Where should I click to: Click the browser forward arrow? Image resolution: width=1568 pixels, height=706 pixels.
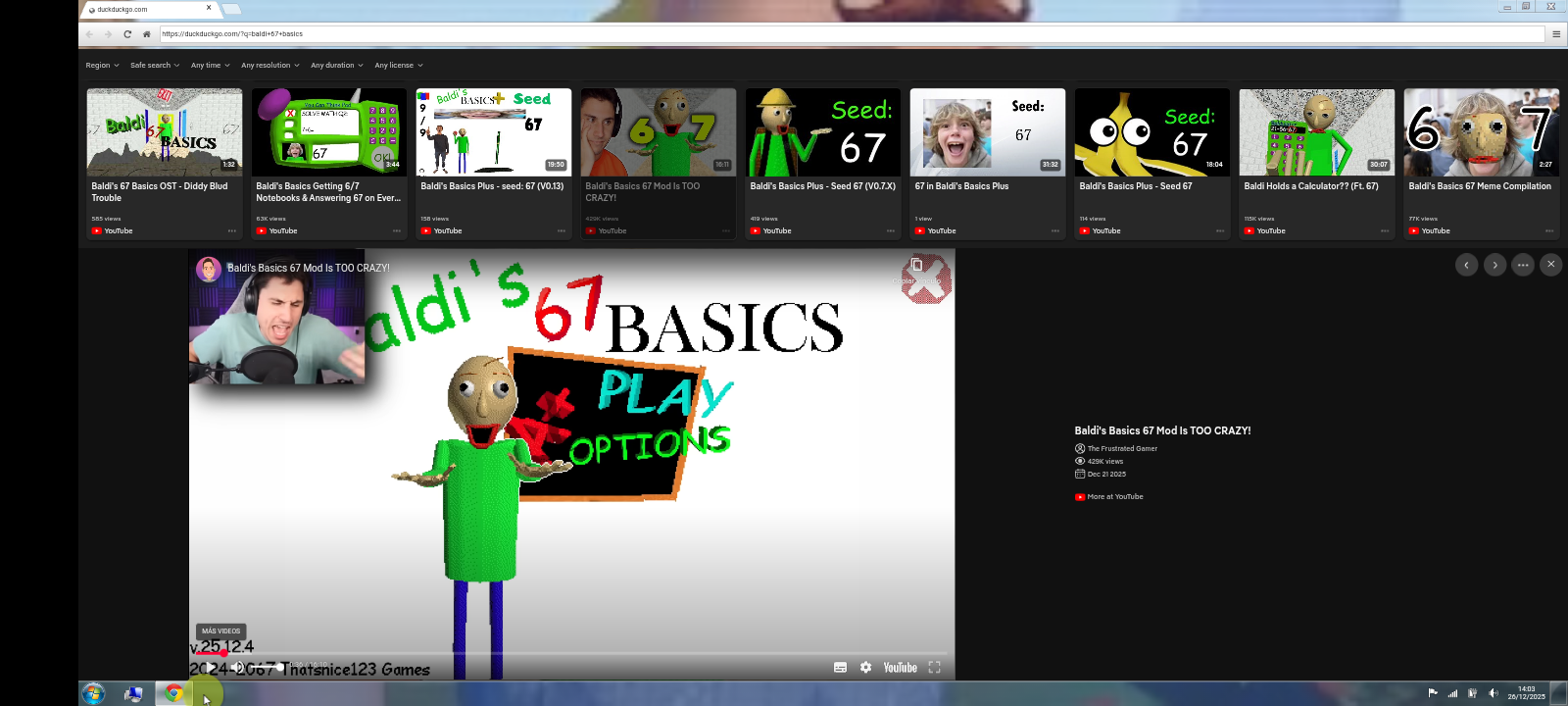coord(108,34)
